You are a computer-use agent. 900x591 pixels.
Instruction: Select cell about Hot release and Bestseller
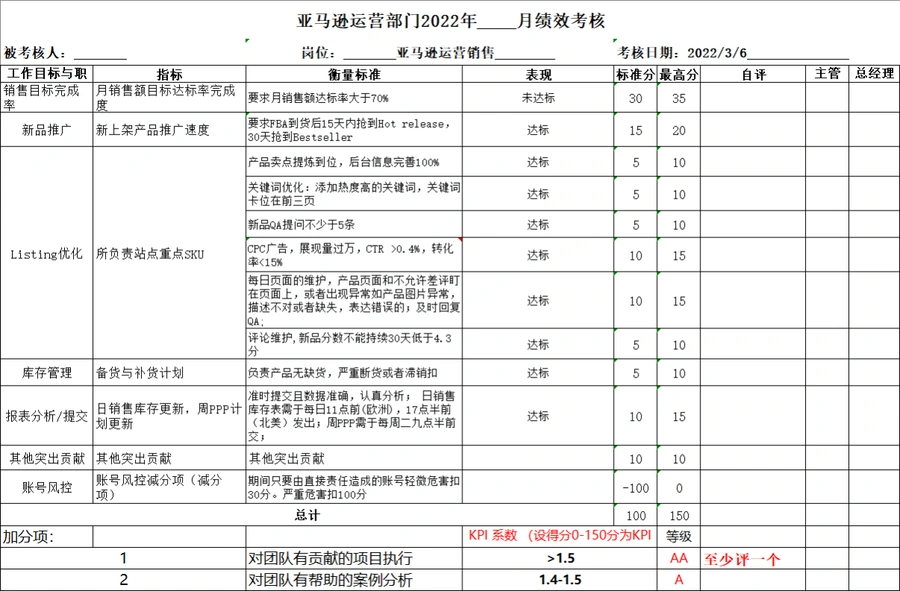pos(354,130)
